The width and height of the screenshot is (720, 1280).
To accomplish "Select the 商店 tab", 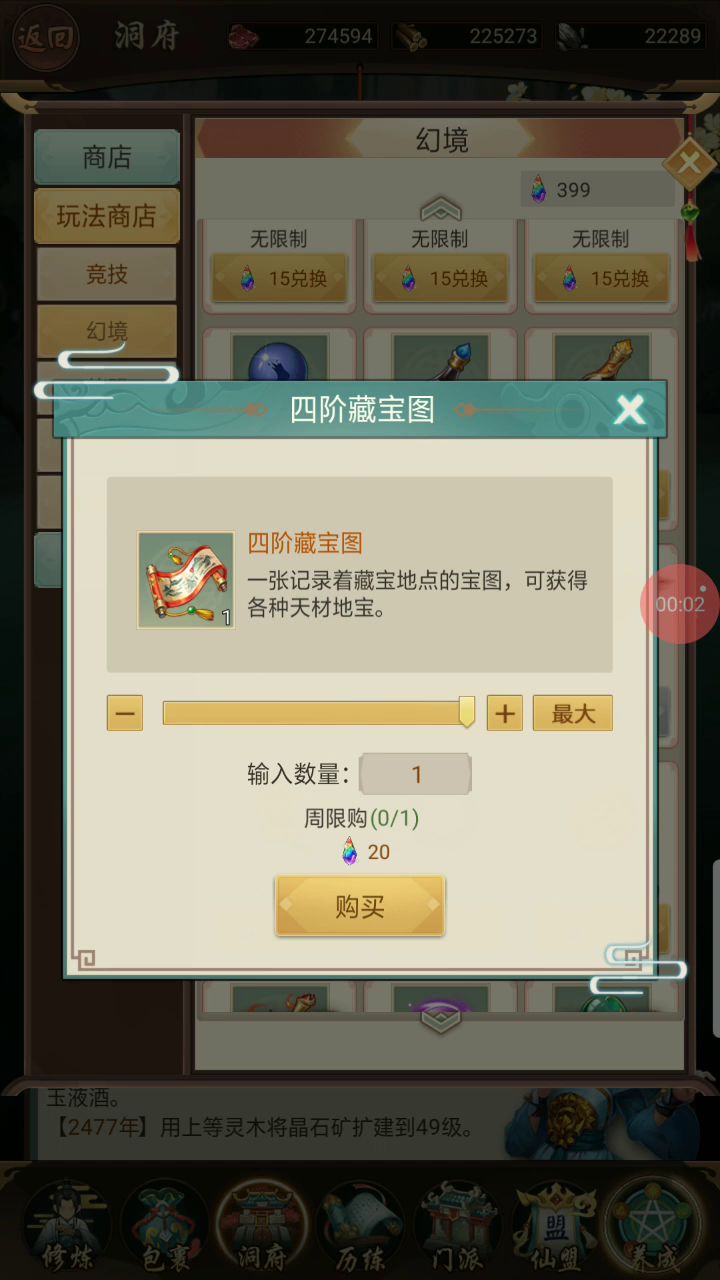I will pos(107,157).
